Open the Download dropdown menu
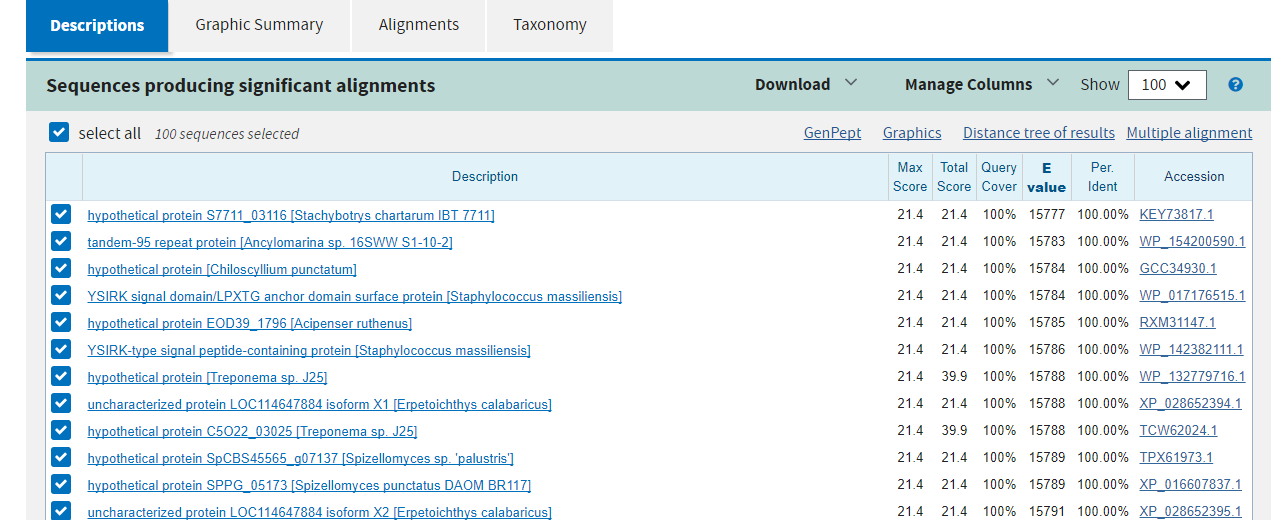This screenshot has height=520, width=1282. (x=805, y=85)
